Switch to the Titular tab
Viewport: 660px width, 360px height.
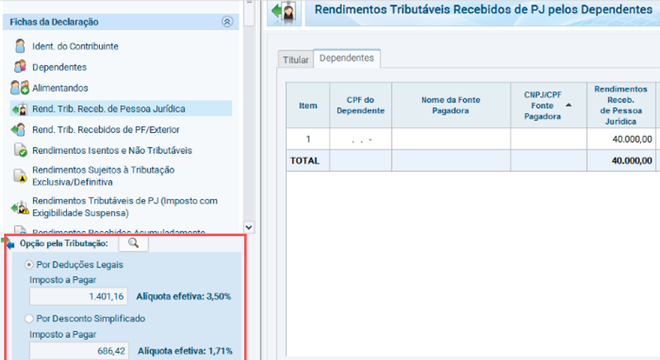pyautogui.click(x=295, y=60)
